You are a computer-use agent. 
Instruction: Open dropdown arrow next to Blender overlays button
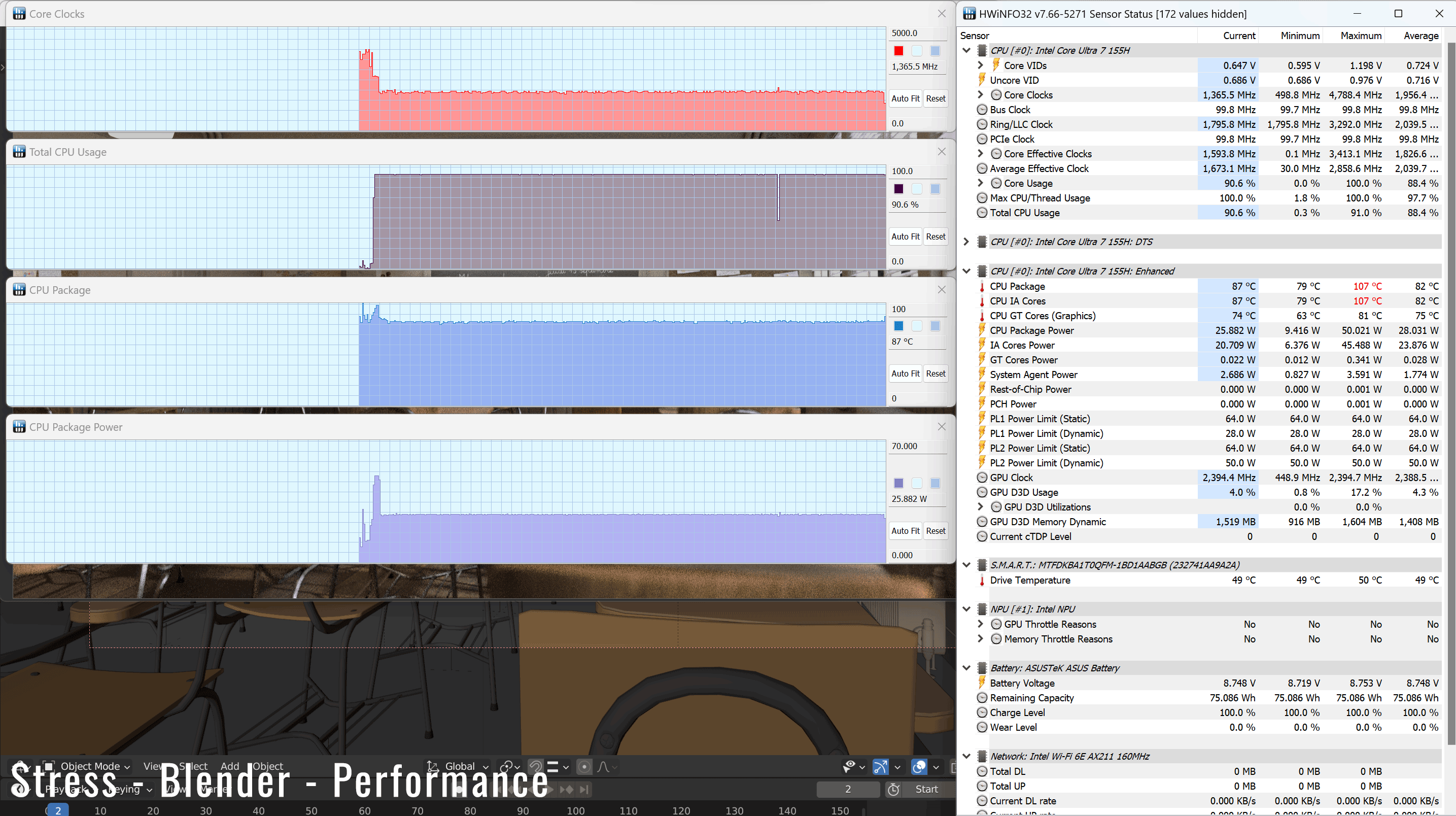(x=936, y=767)
